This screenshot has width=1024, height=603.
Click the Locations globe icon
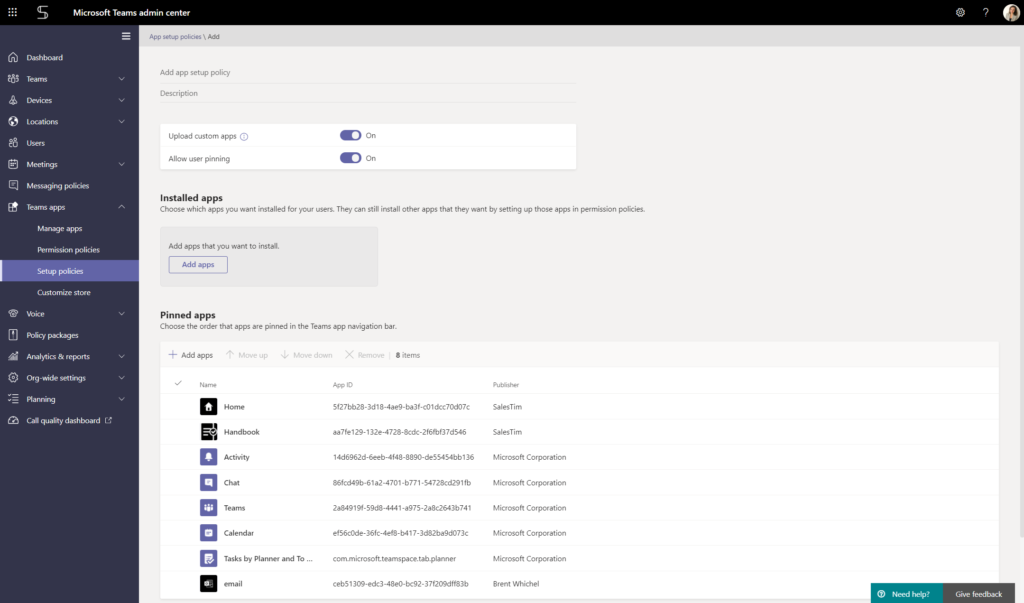tap(13, 122)
